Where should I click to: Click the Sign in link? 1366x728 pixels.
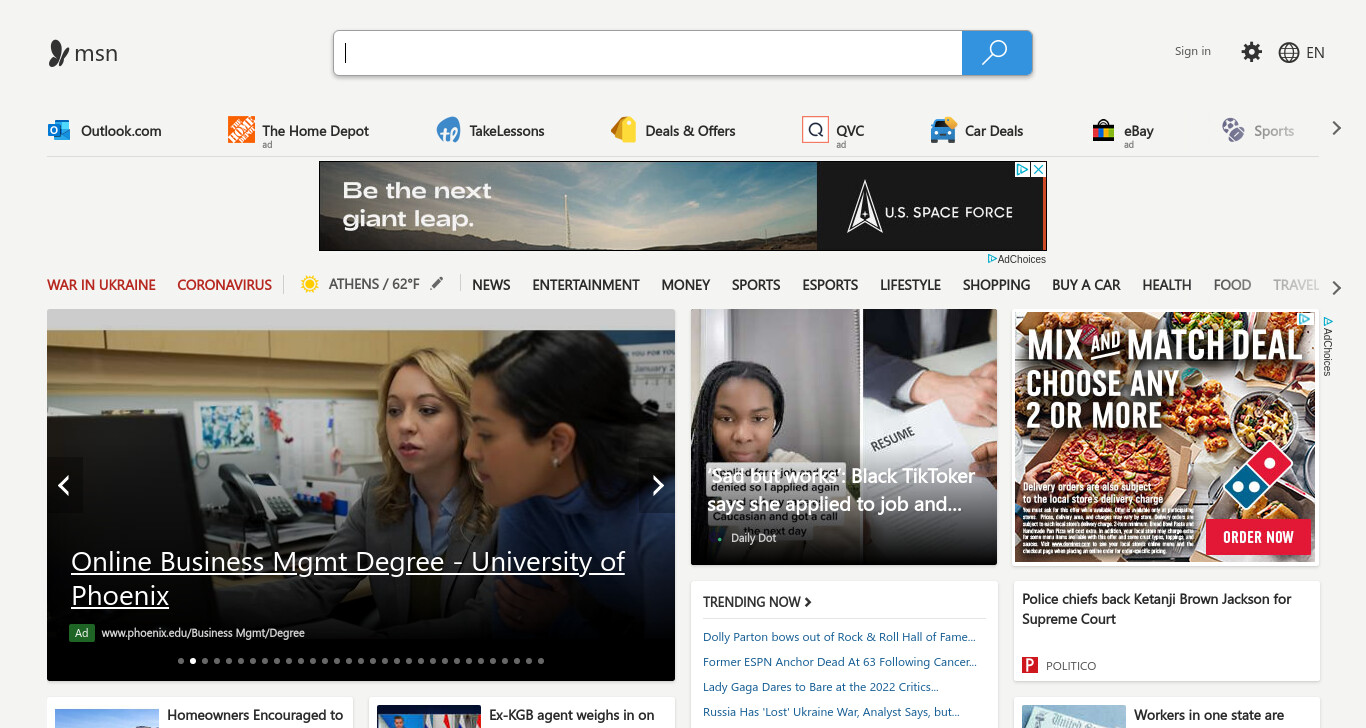1192,51
